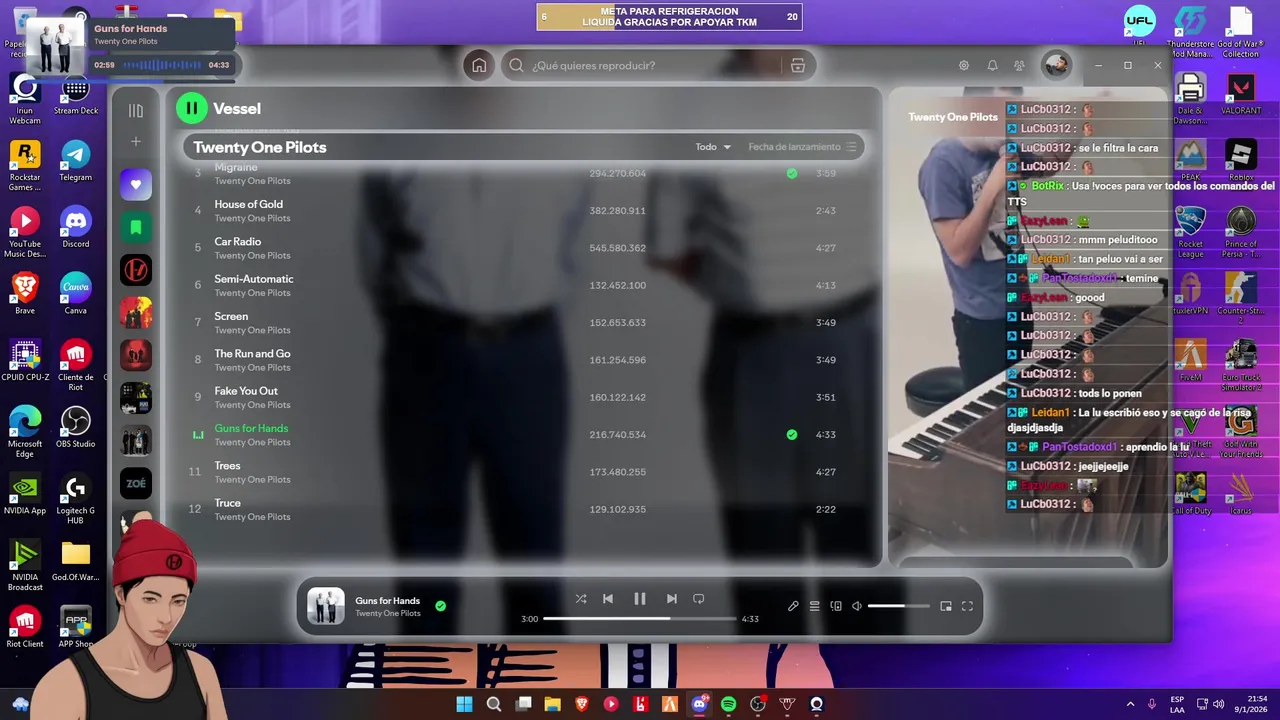Screen dimensions: 1280x720
Task: Open Fecha de lanzamiento sort dropdown
Action: click(803, 147)
